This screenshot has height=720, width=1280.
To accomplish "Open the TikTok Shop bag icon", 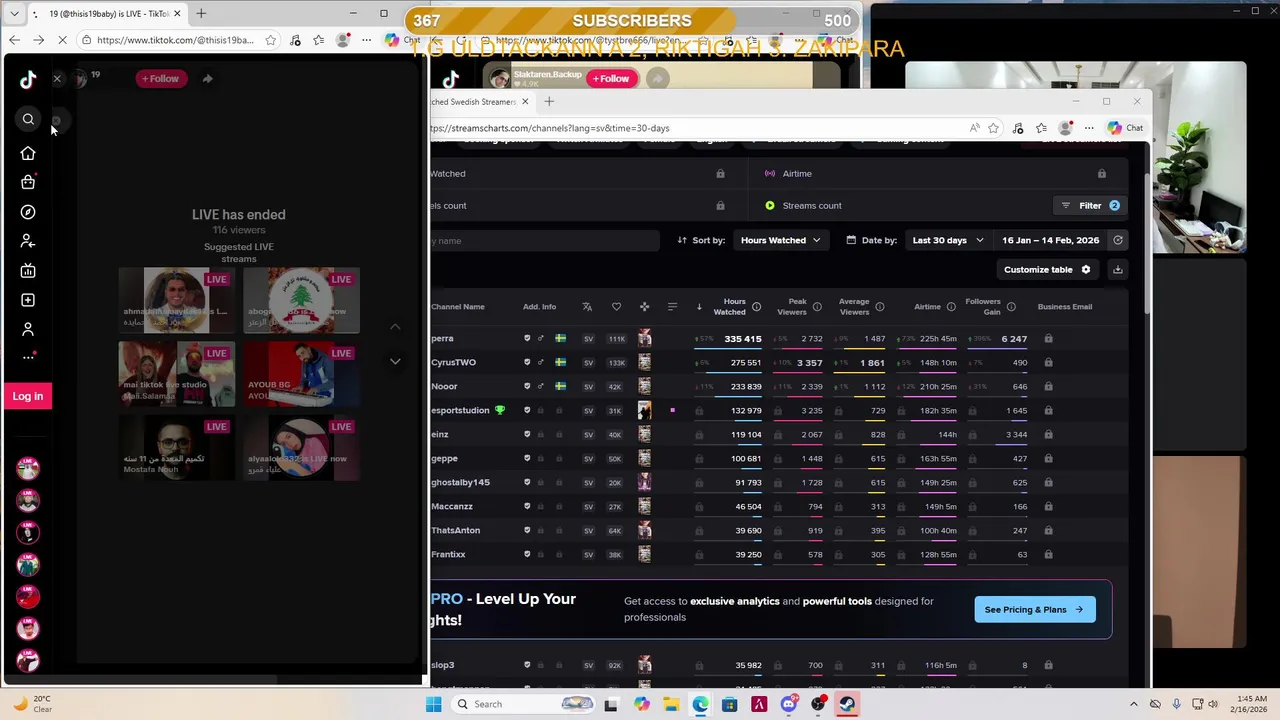I will (x=28, y=182).
